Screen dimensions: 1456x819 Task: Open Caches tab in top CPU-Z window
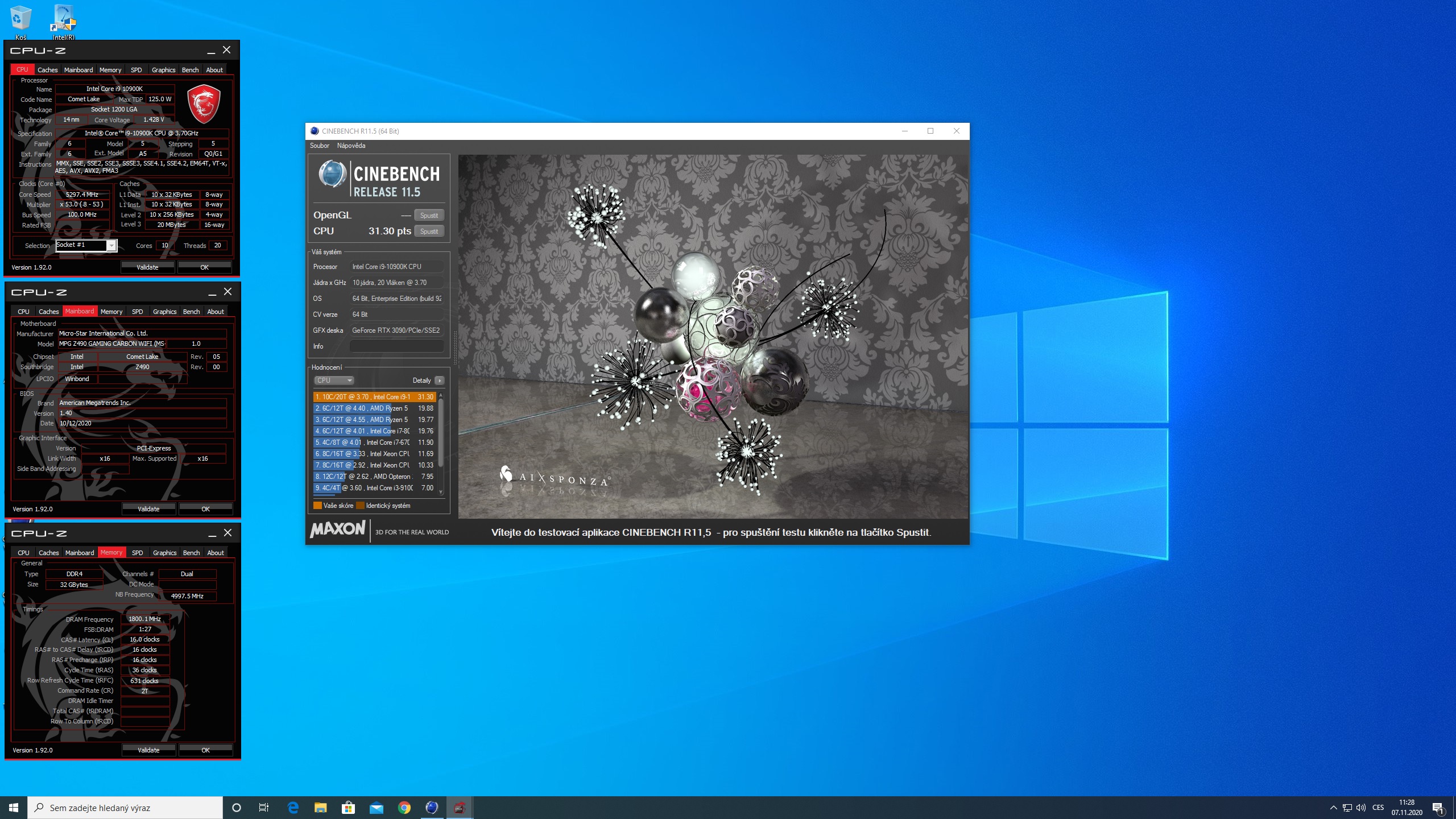tap(48, 70)
